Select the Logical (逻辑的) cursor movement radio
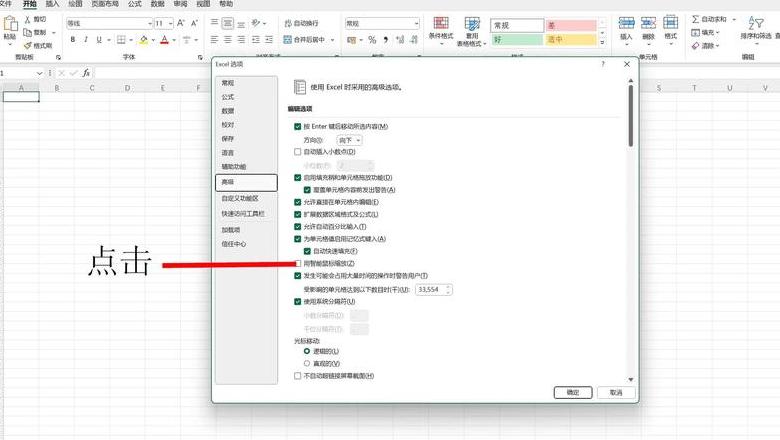The width and height of the screenshot is (780, 440). click(x=307, y=351)
